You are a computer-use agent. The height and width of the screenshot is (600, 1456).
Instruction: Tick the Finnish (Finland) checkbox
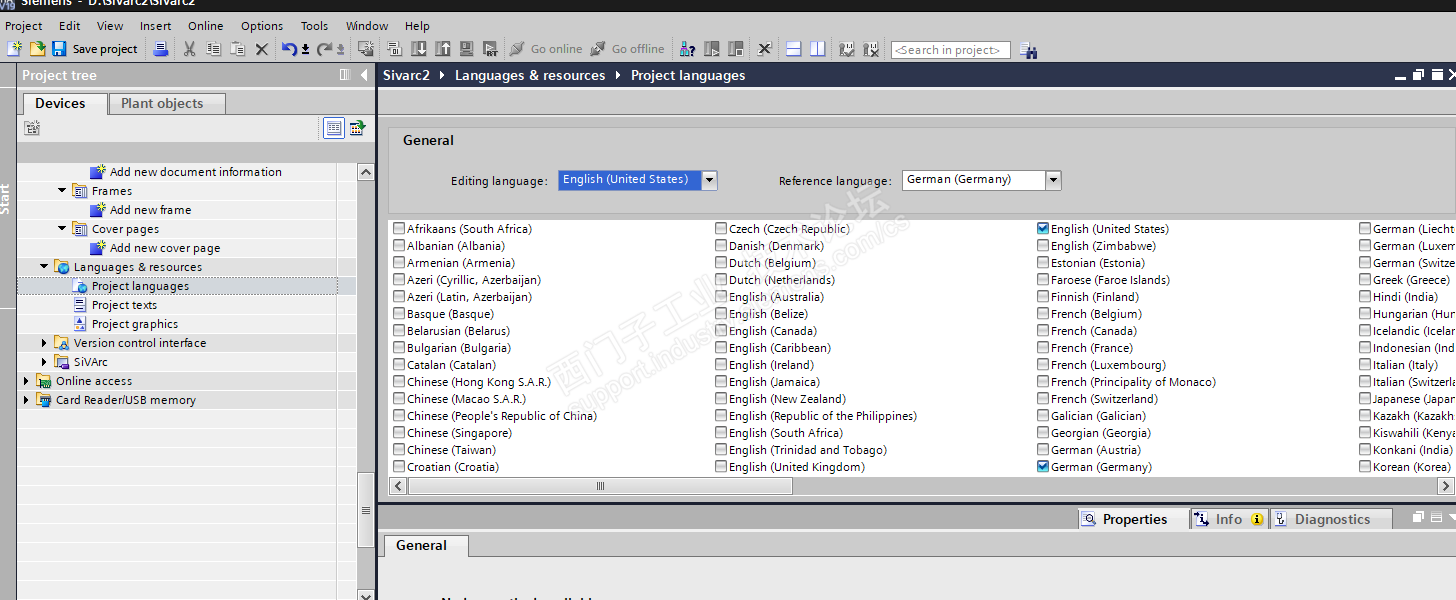tap(1043, 297)
